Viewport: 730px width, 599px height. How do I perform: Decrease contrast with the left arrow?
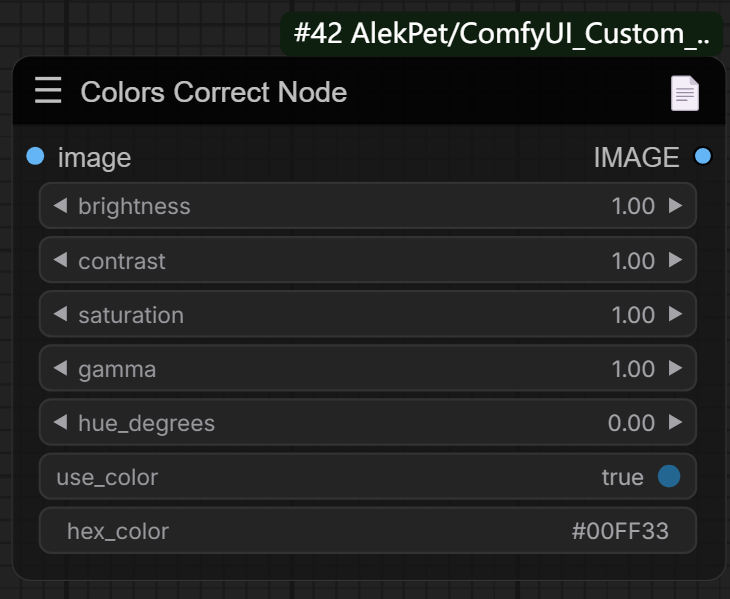pyautogui.click(x=60, y=260)
